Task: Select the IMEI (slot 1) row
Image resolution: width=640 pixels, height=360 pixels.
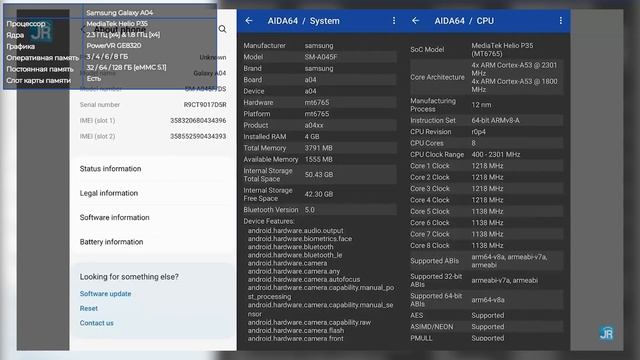Action: coord(153,120)
